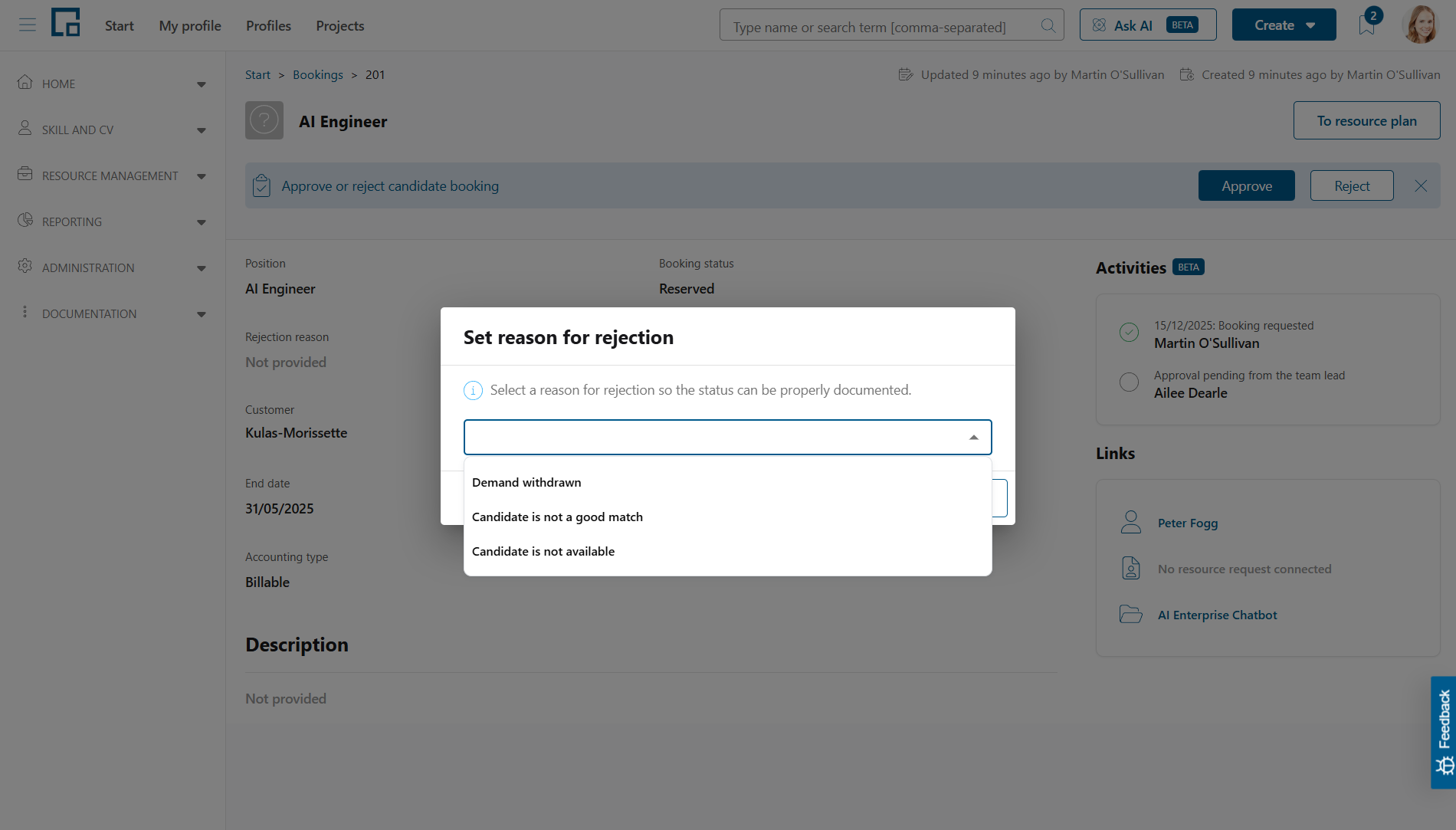The width and height of the screenshot is (1456, 830).
Task: Expand the SKILL AND CV sidebar section
Action: click(202, 130)
